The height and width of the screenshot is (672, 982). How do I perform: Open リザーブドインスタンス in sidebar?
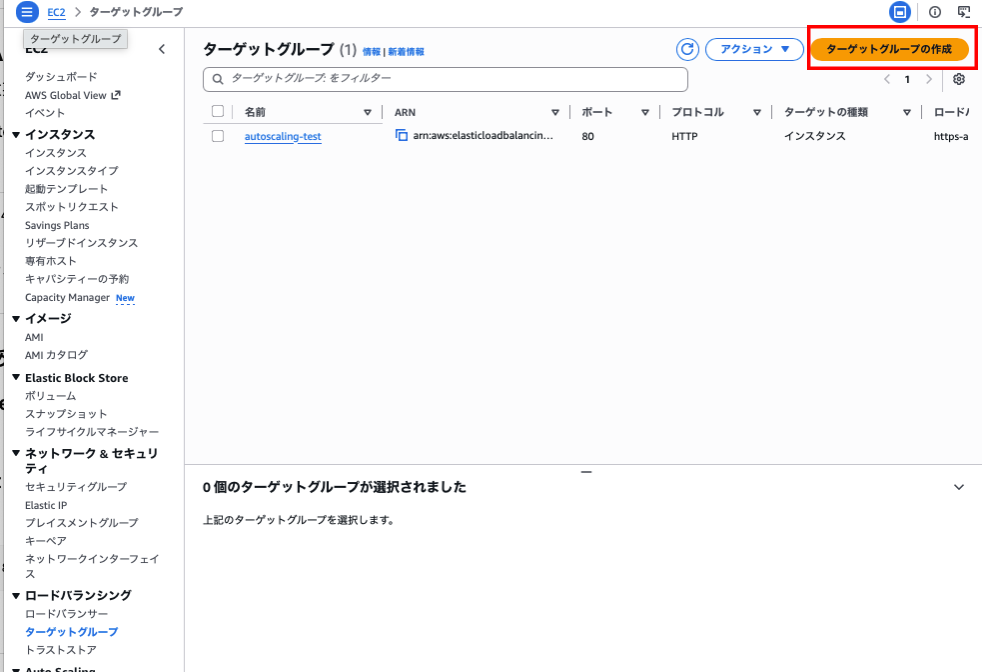click(x=81, y=242)
